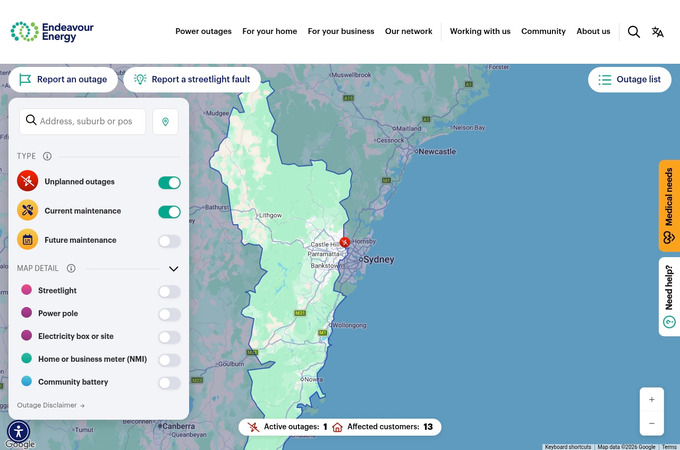Open the Outage list
Viewport: 680px width, 450px height.
pos(630,80)
